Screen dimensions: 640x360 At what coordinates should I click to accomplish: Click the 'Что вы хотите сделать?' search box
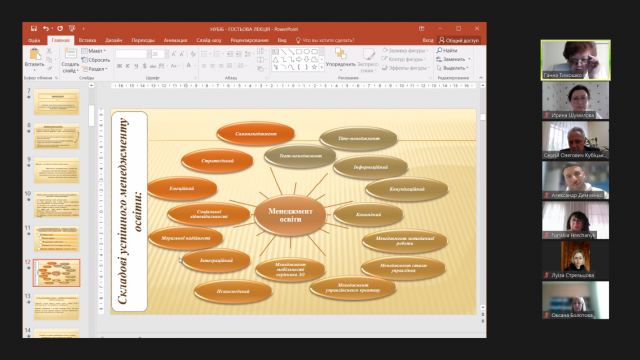point(325,40)
